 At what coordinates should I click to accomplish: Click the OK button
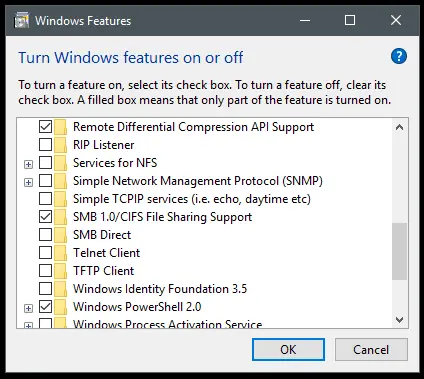(288, 350)
